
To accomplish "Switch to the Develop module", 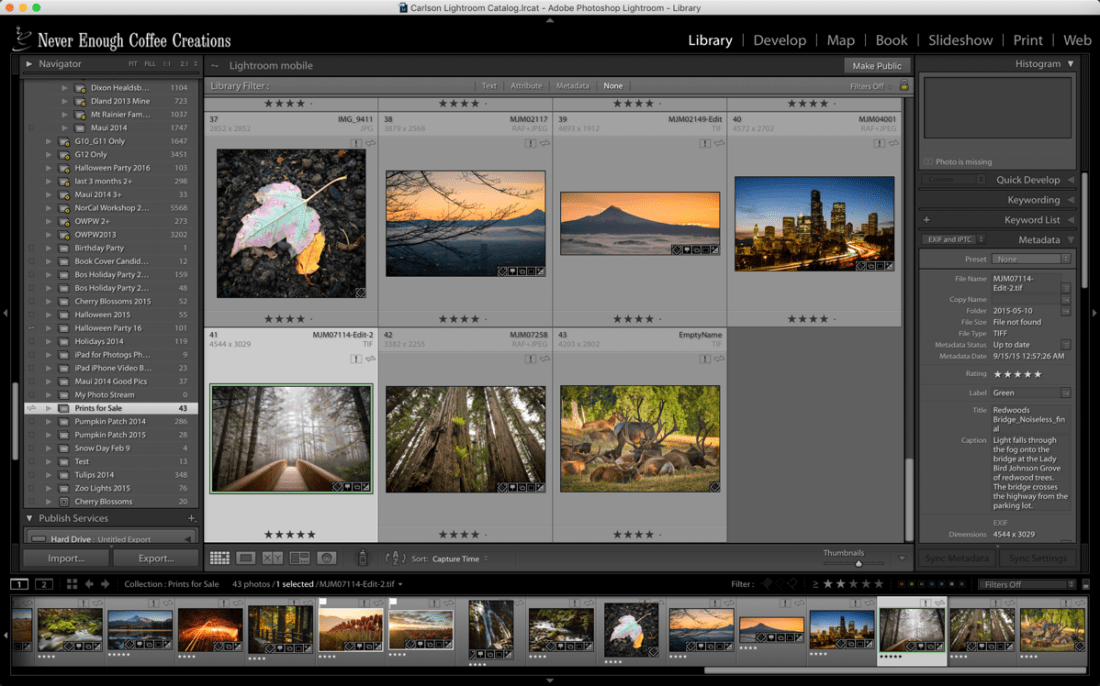I will 779,40.
